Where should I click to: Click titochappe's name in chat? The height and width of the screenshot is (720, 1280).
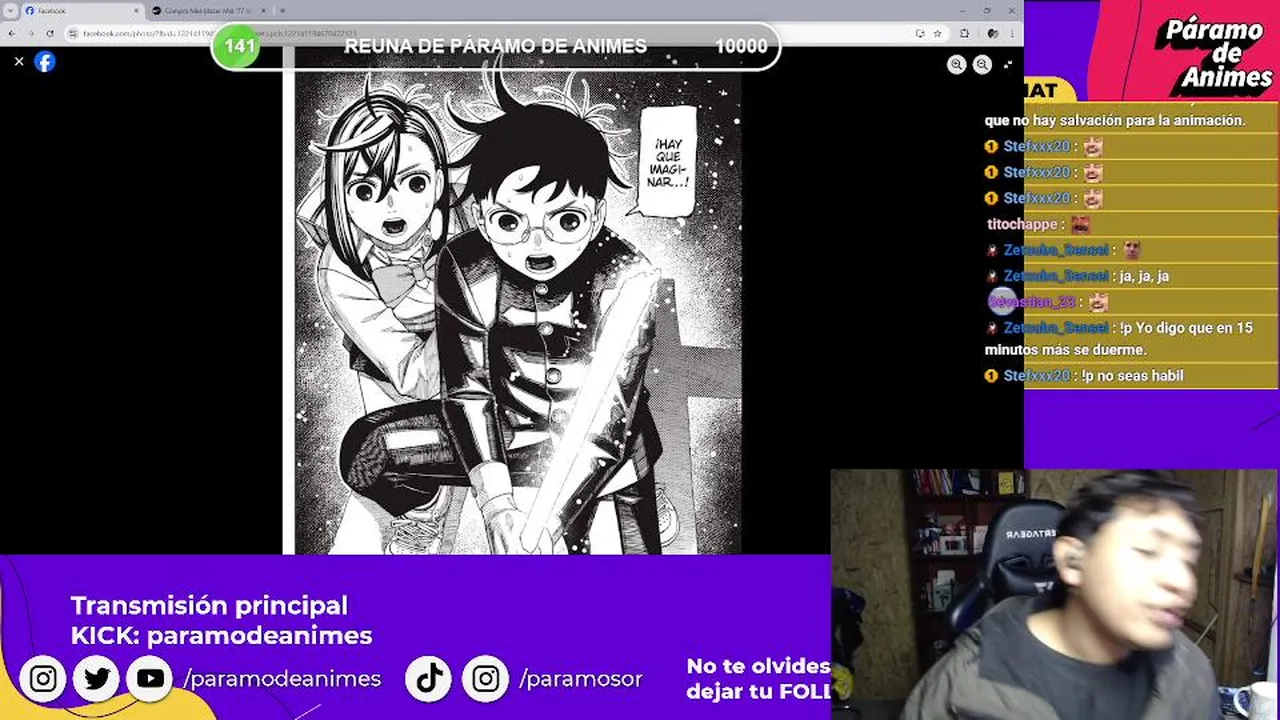[x=1022, y=224]
